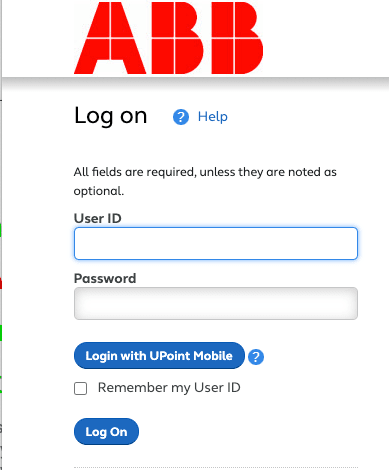The height and width of the screenshot is (470, 389).
Task: Enable the Remember my User ID checkbox
Action: [x=80, y=388]
